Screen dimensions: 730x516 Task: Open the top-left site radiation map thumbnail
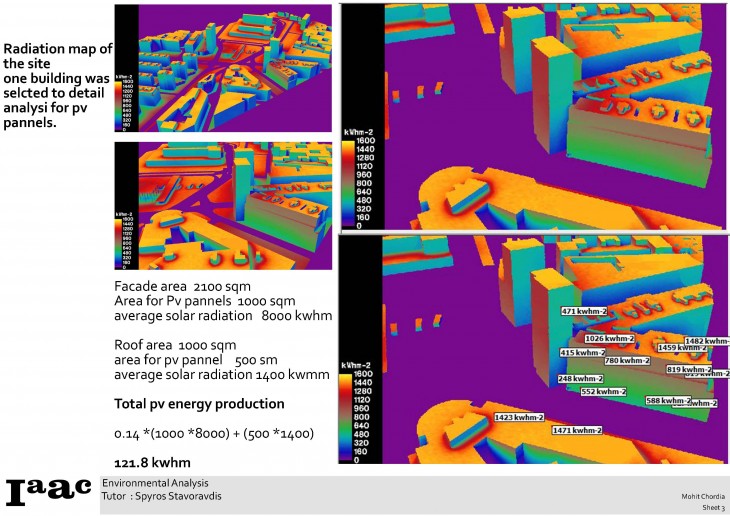(x=223, y=68)
